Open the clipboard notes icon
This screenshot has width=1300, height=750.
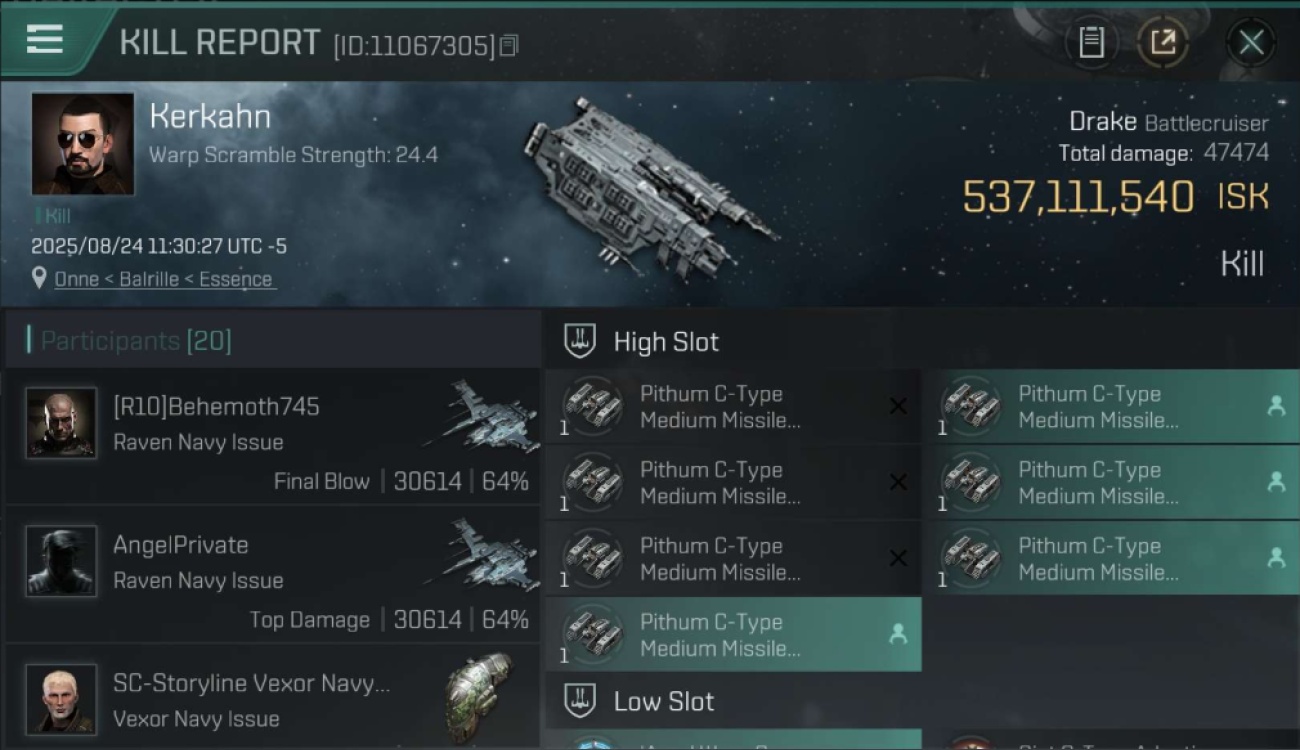(1091, 43)
